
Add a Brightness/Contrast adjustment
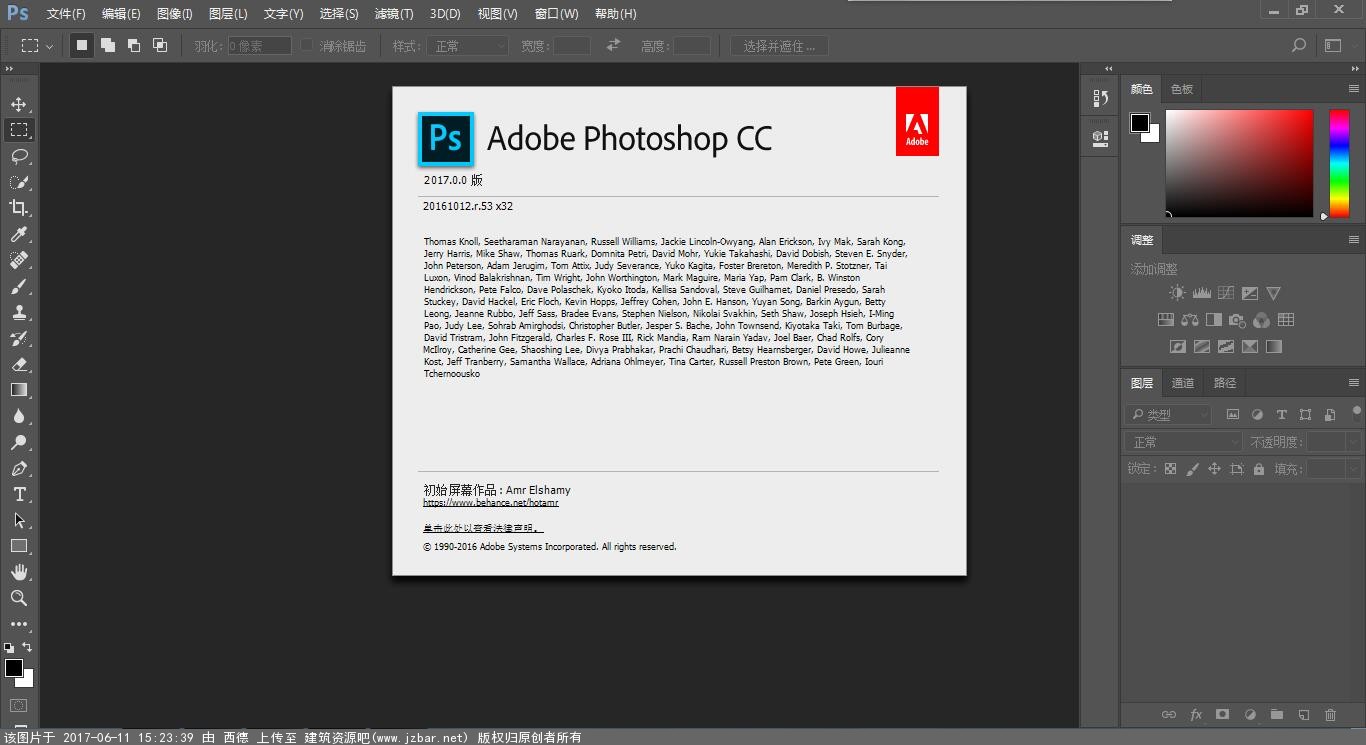click(x=1177, y=293)
